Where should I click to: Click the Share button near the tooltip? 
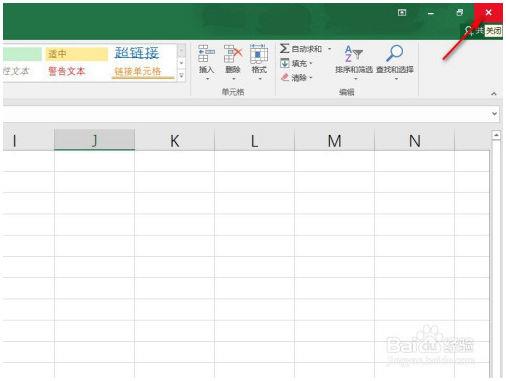pyautogui.click(x=474, y=31)
